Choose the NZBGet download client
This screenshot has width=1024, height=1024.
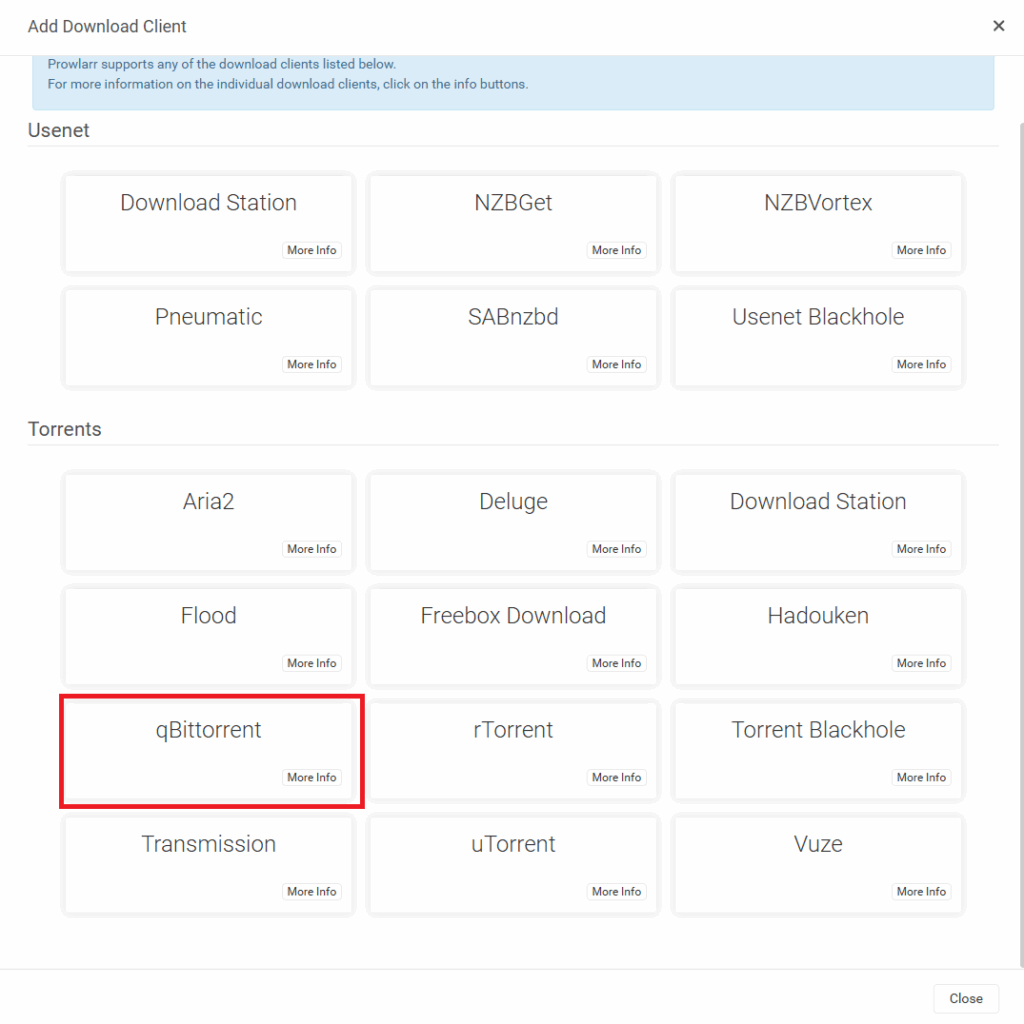[x=513, y=223]
